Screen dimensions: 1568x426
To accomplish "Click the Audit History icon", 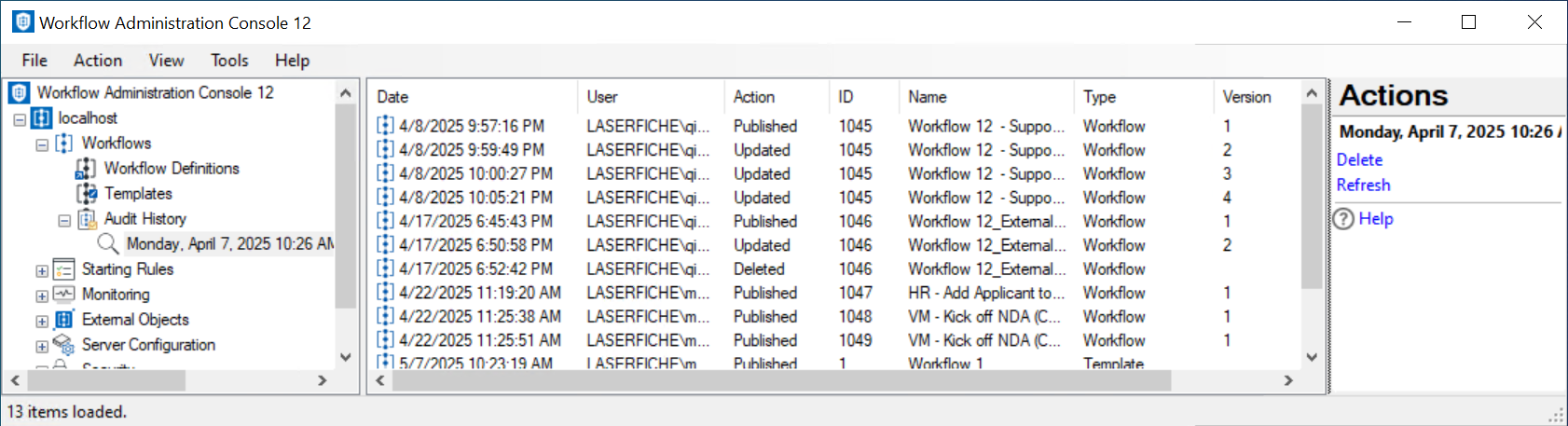I will 87,219.
